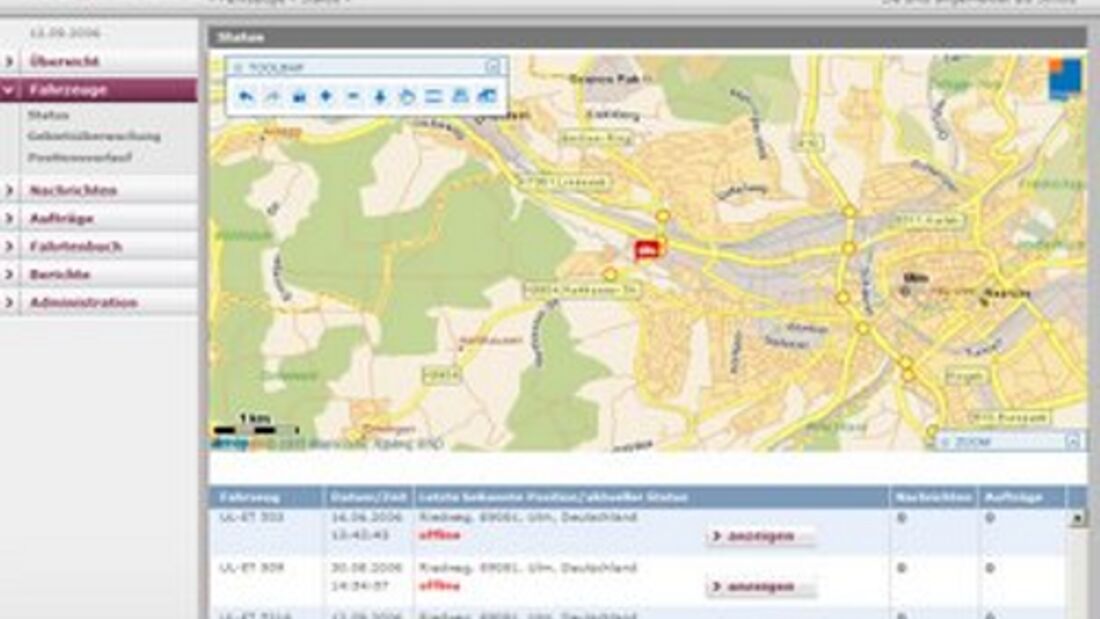Viewport: 1100px width, 619px height.
Task: Click anzeigen for the 16.06.2006 vehicle row
Action: coord(760,536)
